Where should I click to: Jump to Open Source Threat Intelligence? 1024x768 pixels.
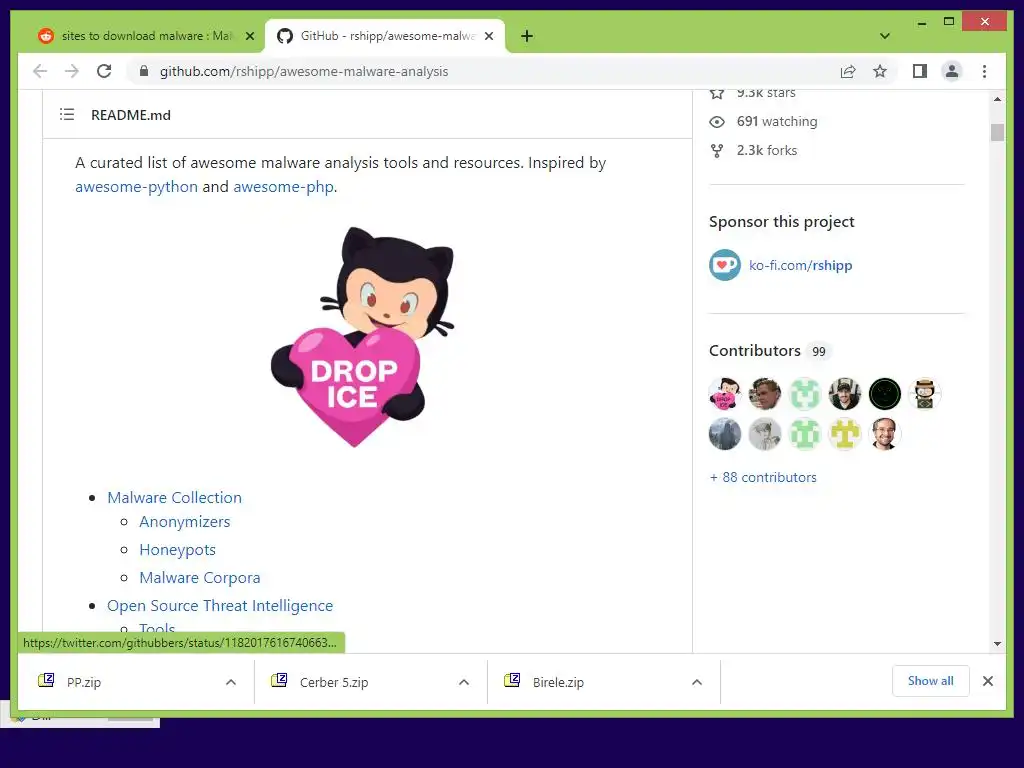pyautogui.click(x=220, y=606)
